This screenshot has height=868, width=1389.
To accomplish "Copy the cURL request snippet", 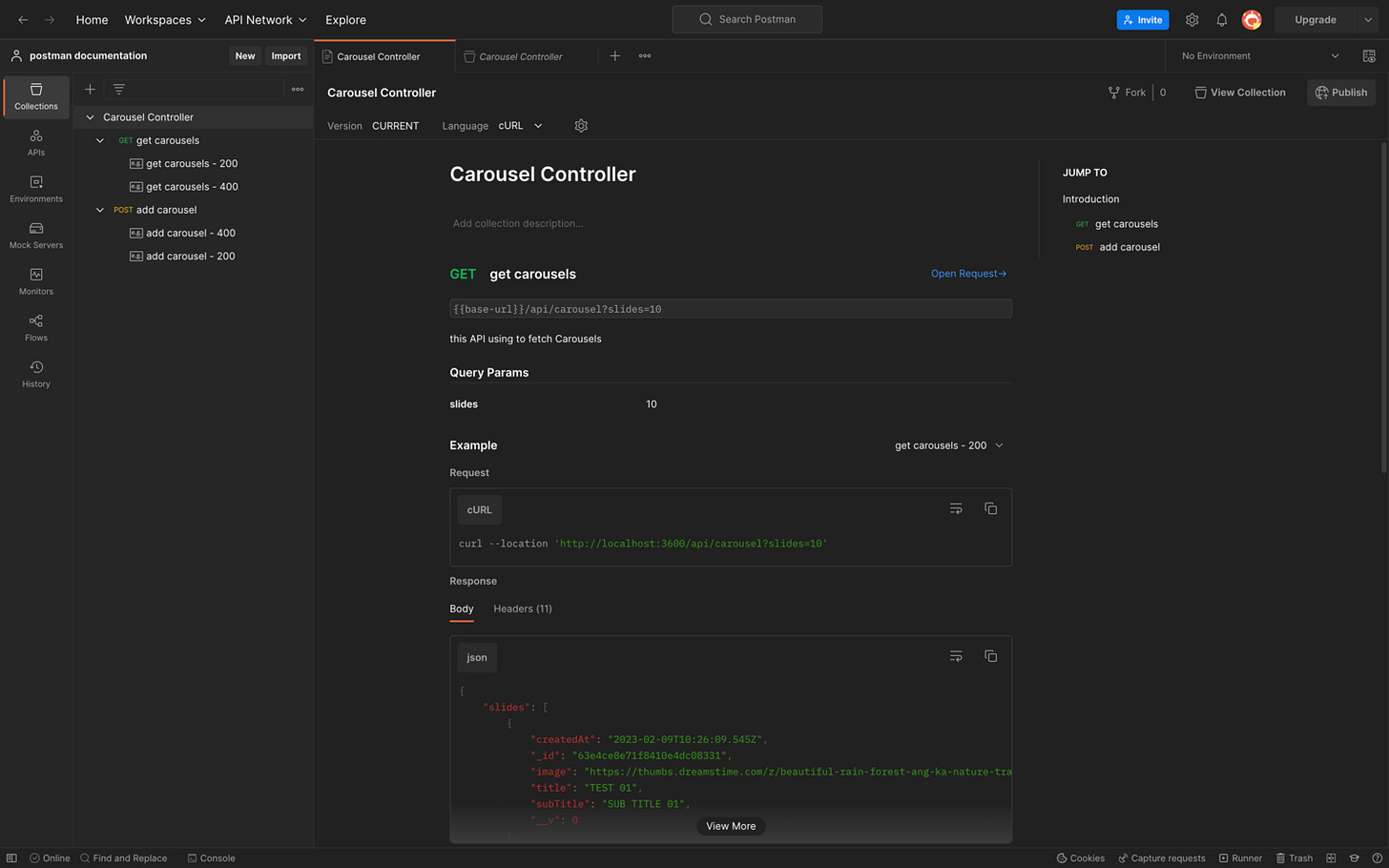I will 990,508.
